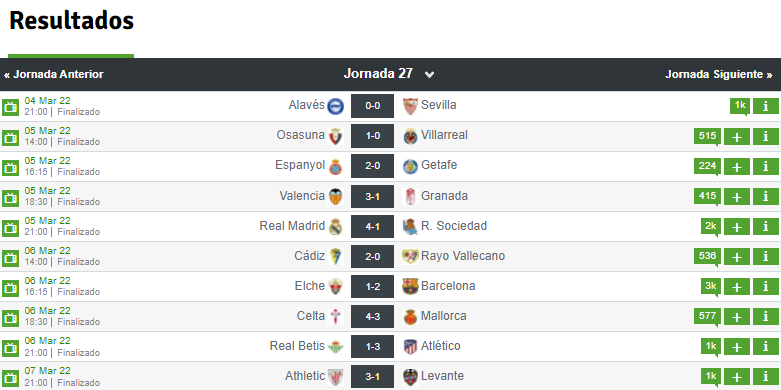Click Barcelona club crest
The width and height of the screenshot is (781, 390).
(410, 286)
